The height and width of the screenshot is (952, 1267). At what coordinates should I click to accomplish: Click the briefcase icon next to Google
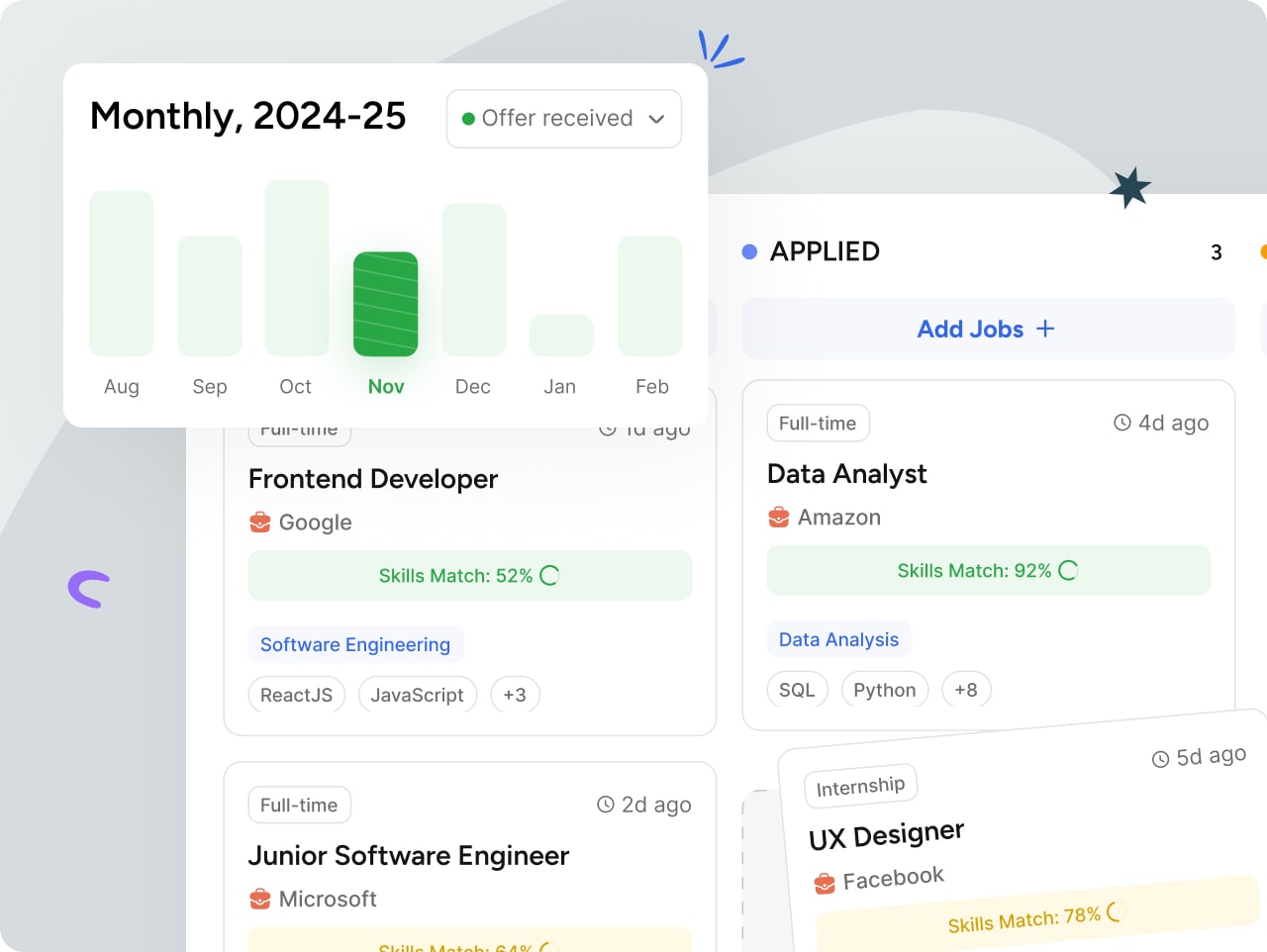coord(259,522)
